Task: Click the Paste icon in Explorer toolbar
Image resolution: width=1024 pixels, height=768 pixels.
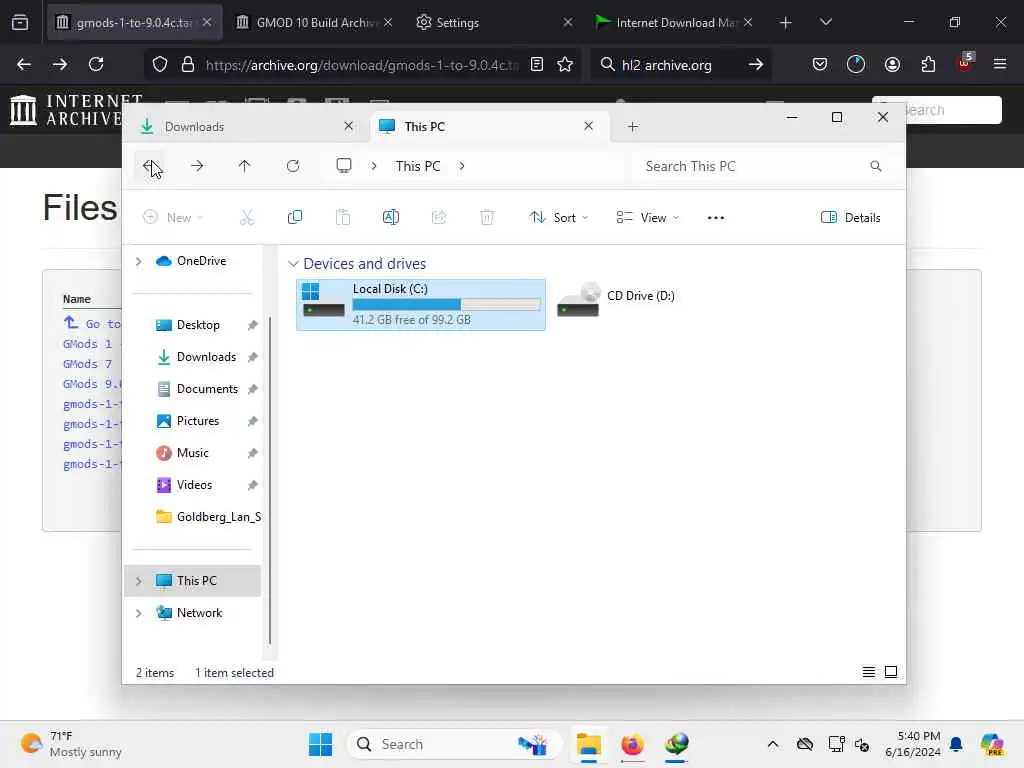Action: (x=343, y=217)
